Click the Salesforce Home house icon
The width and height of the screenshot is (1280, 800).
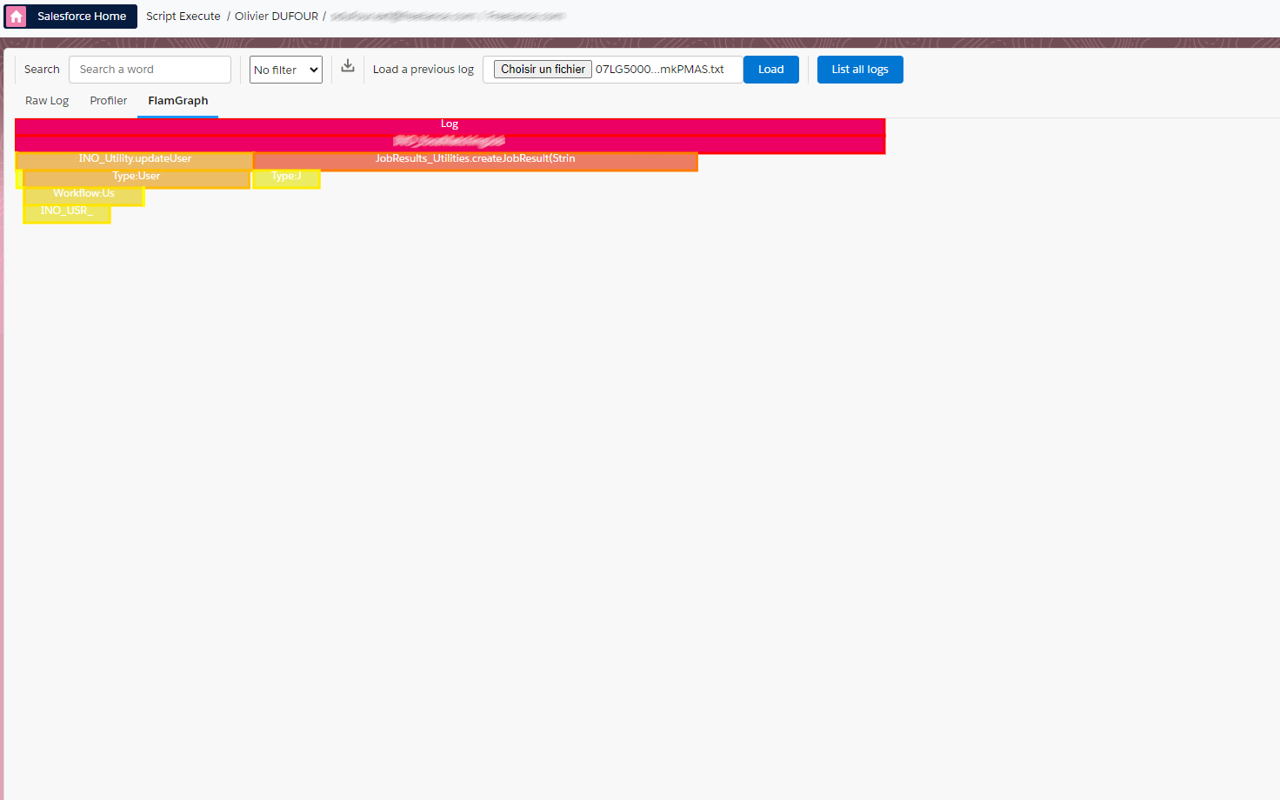coord(15,16)
